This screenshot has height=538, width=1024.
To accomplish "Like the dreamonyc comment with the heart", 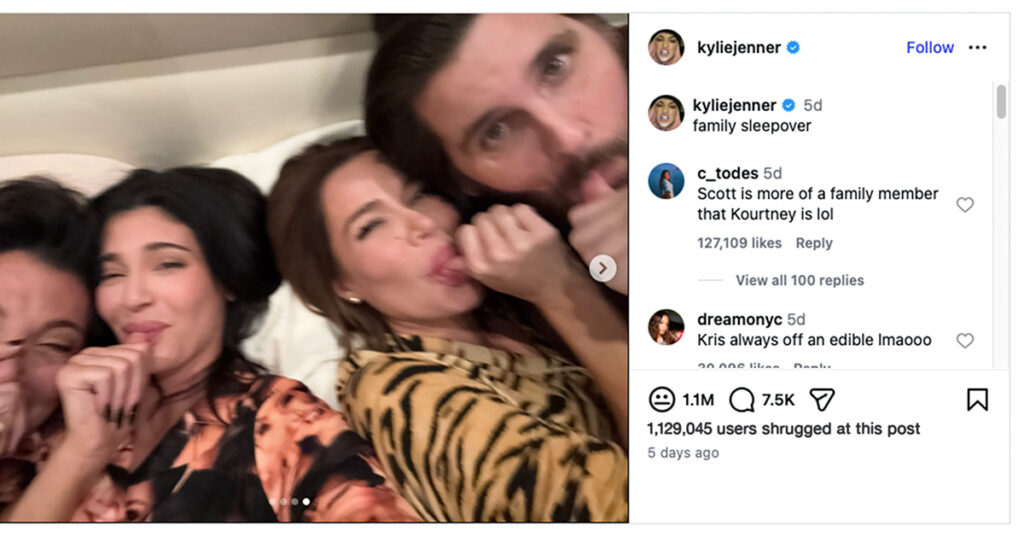I will coord(965,340).
